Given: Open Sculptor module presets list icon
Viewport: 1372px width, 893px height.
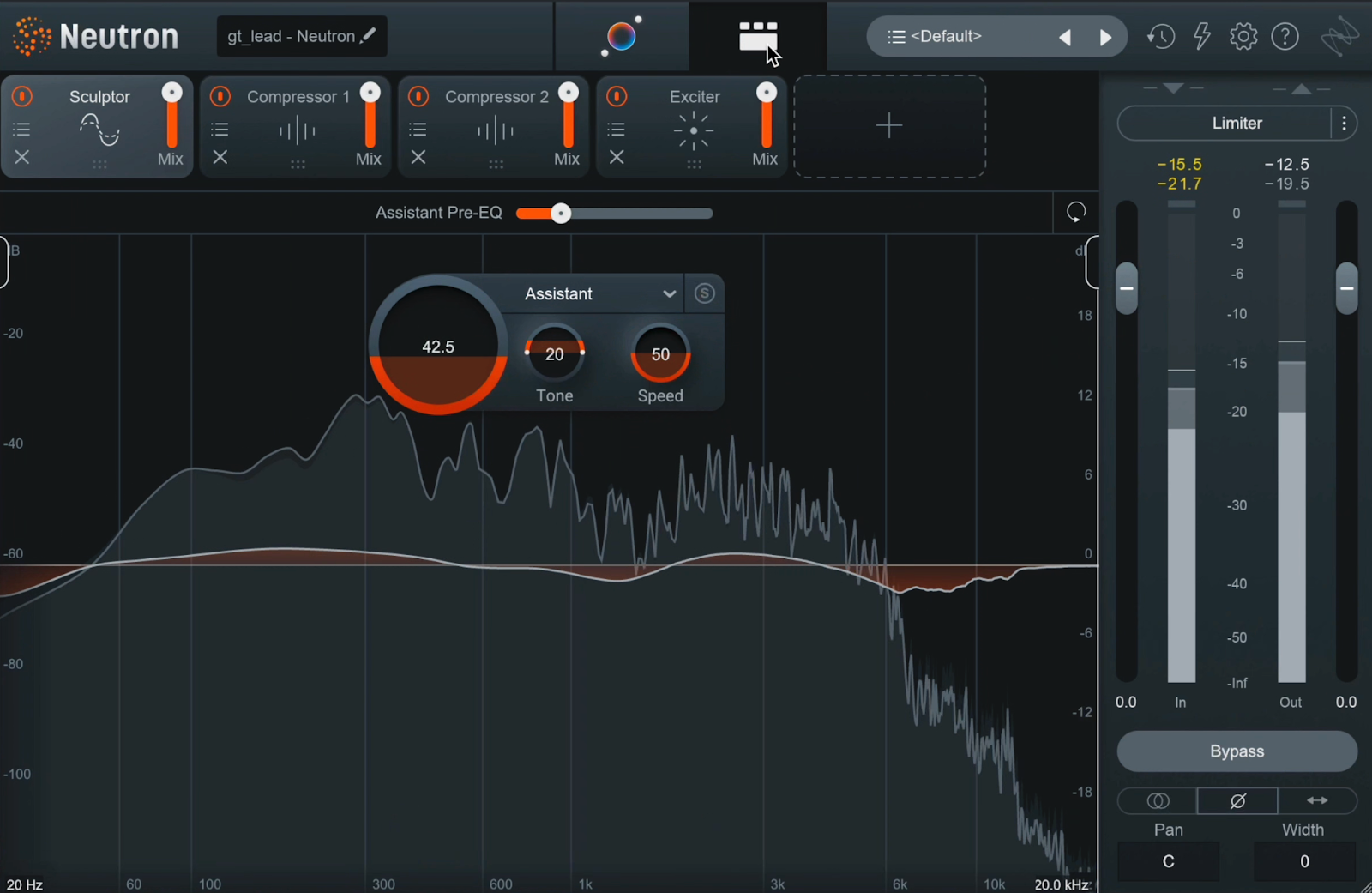Looking at the screenshot, I should pos(21,130).
